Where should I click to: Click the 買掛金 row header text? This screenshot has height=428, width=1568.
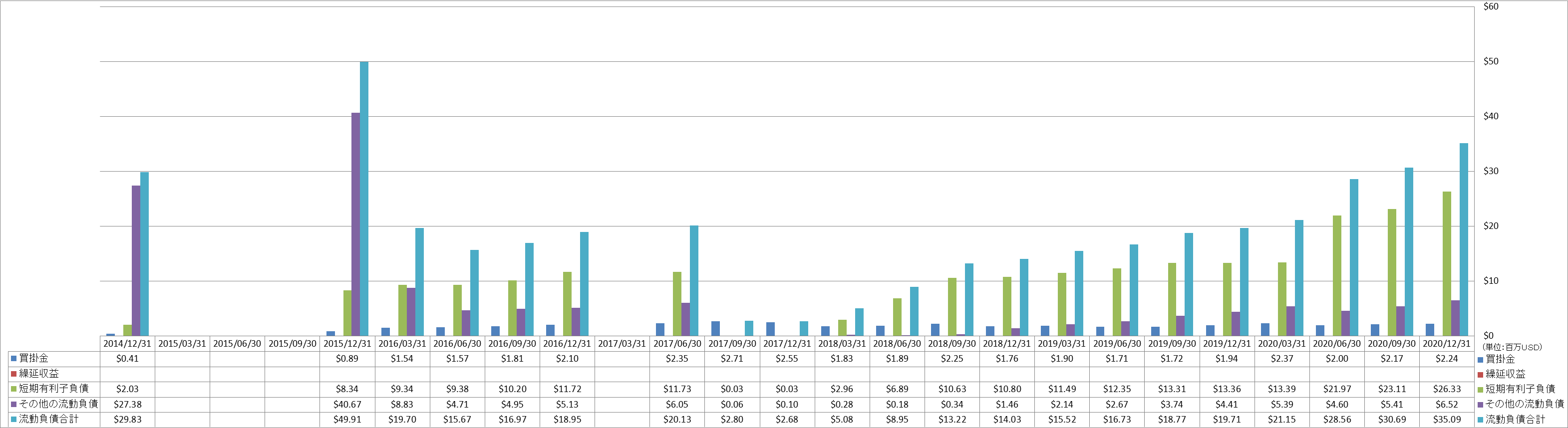(x=33, y=359)
